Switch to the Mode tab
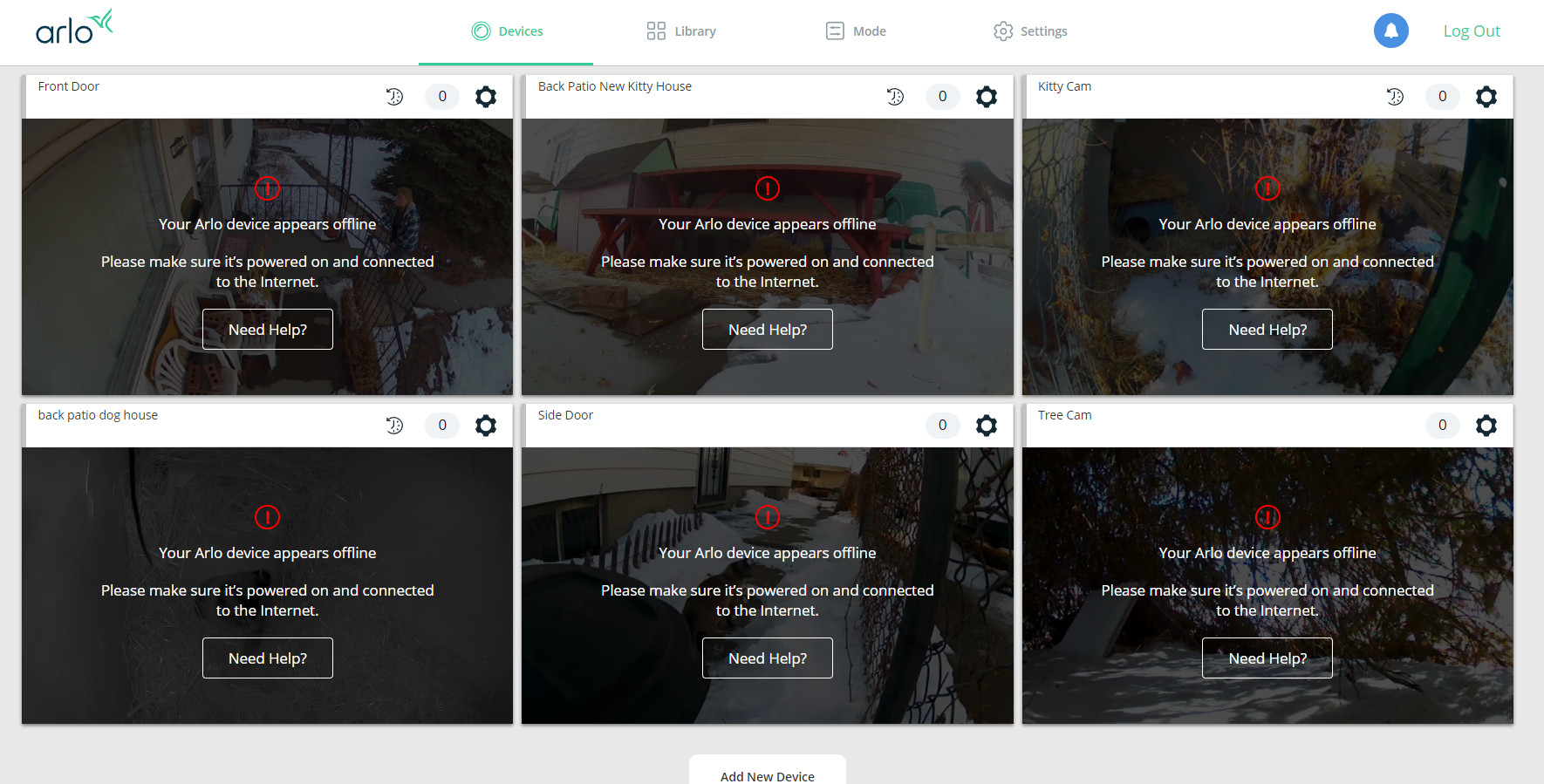The image size is (1544, 784). point(856,31)
